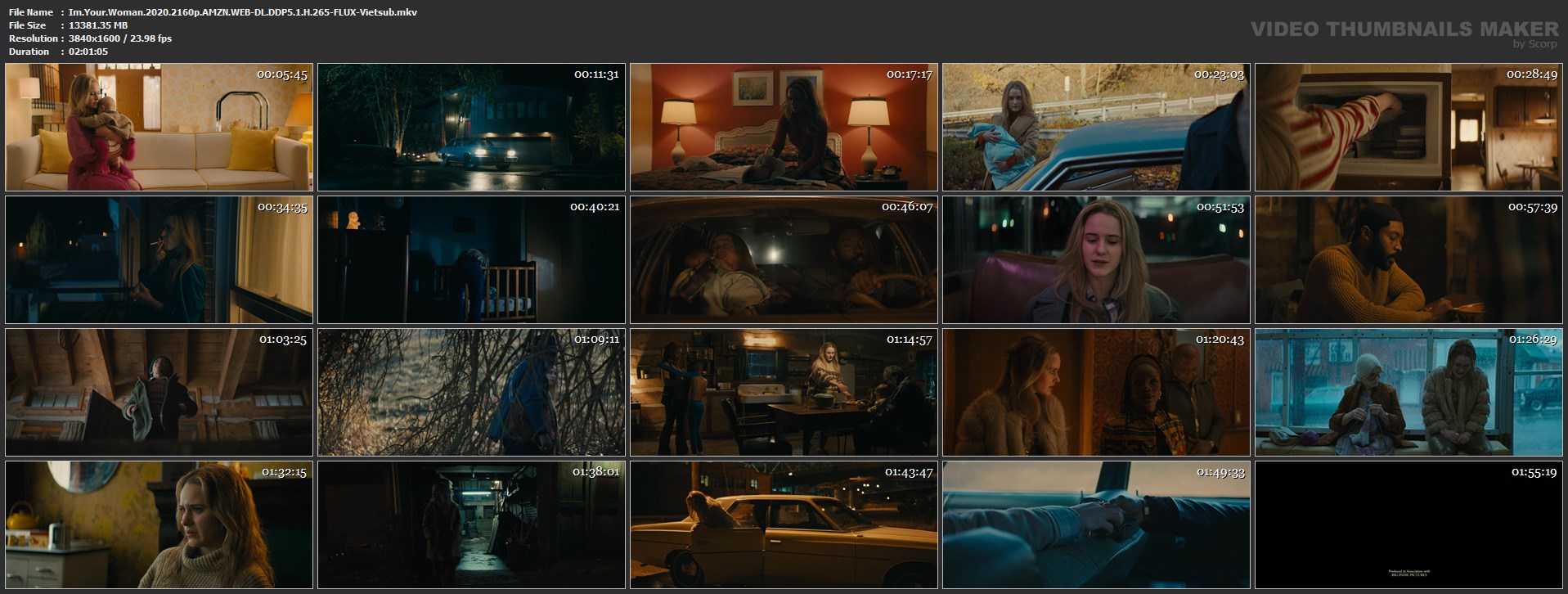The height and width of the screenshot is (594, 1568).
Task: Open the thumbnail at 00:23:03
Action: pyautogui.click(x=1096, y=128)
